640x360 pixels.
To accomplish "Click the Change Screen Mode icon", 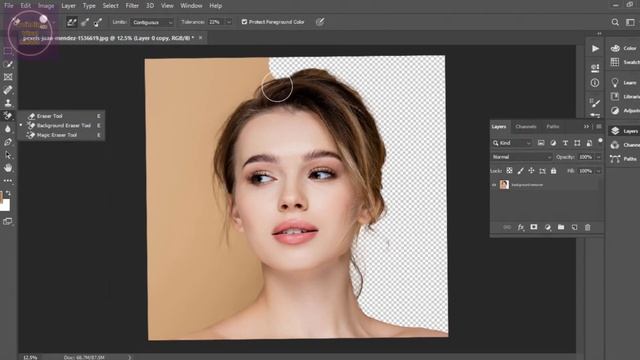I will [x=7, y=221].
